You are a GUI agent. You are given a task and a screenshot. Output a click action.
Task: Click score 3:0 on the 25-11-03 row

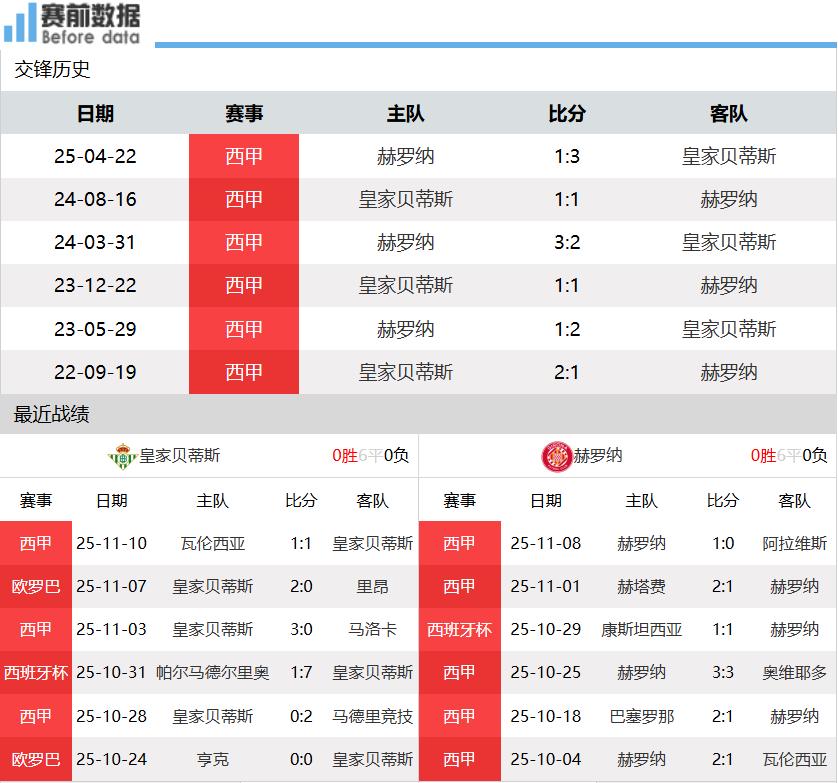tap(301, 629)
